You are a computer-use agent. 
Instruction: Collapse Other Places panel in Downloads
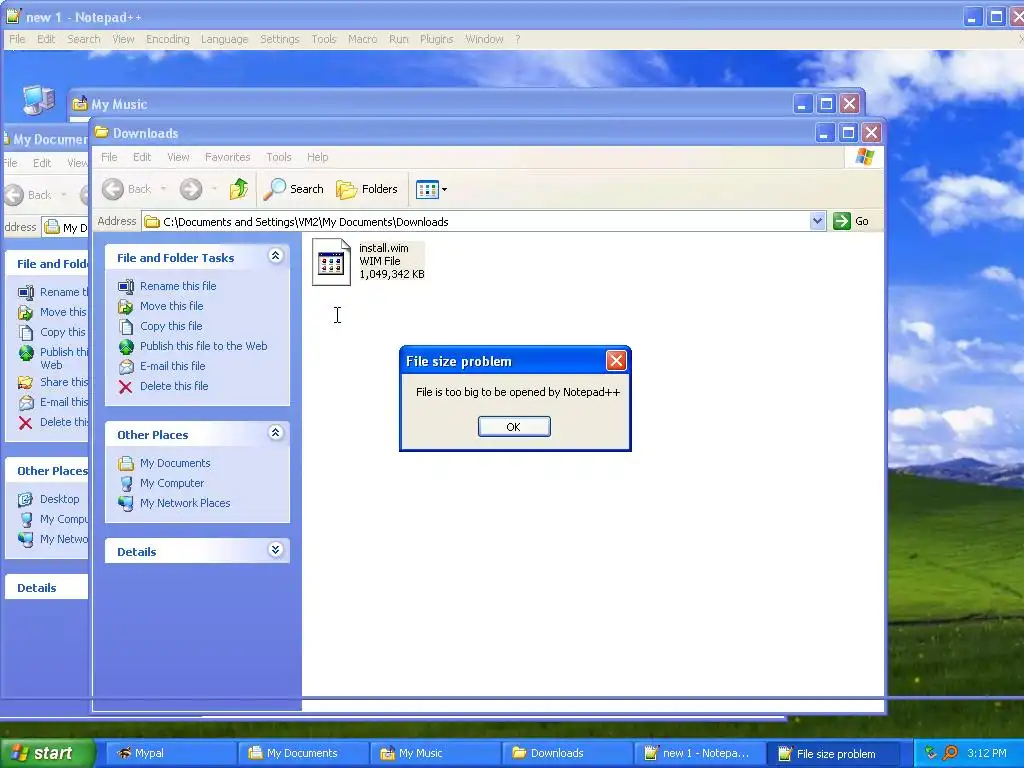[276, 433]
